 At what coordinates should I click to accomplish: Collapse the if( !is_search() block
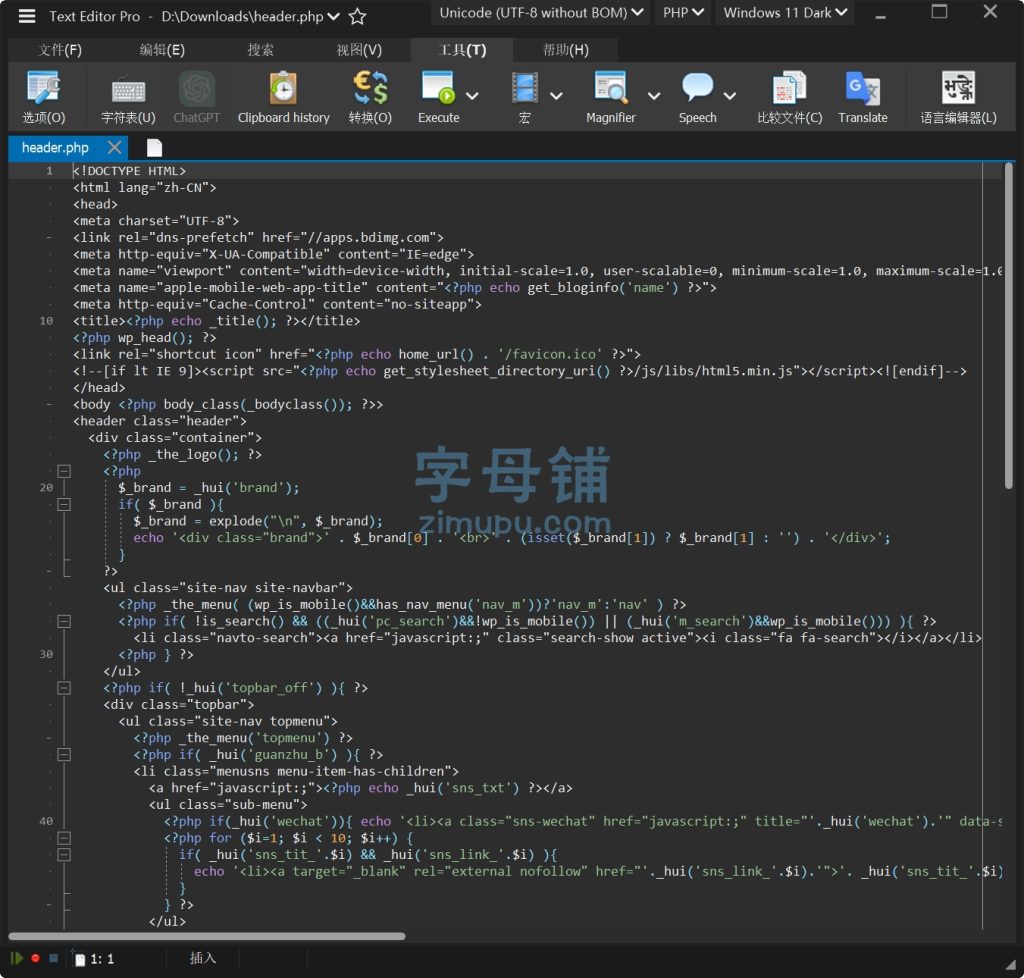(64, 621)
